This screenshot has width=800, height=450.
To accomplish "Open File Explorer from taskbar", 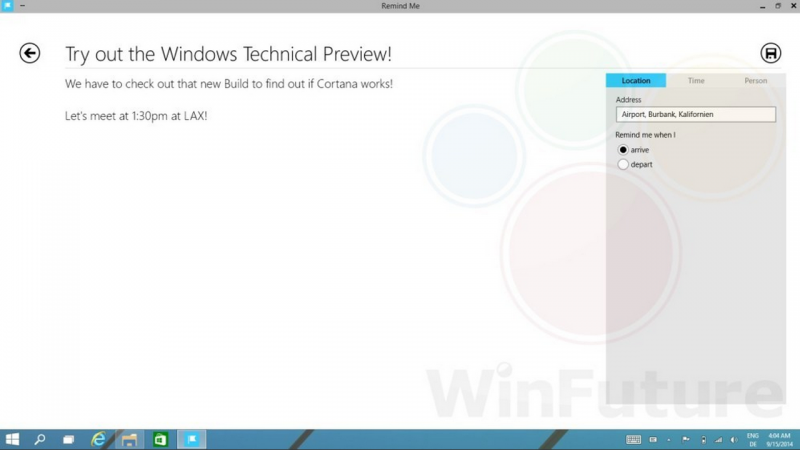I will [128, 439].
